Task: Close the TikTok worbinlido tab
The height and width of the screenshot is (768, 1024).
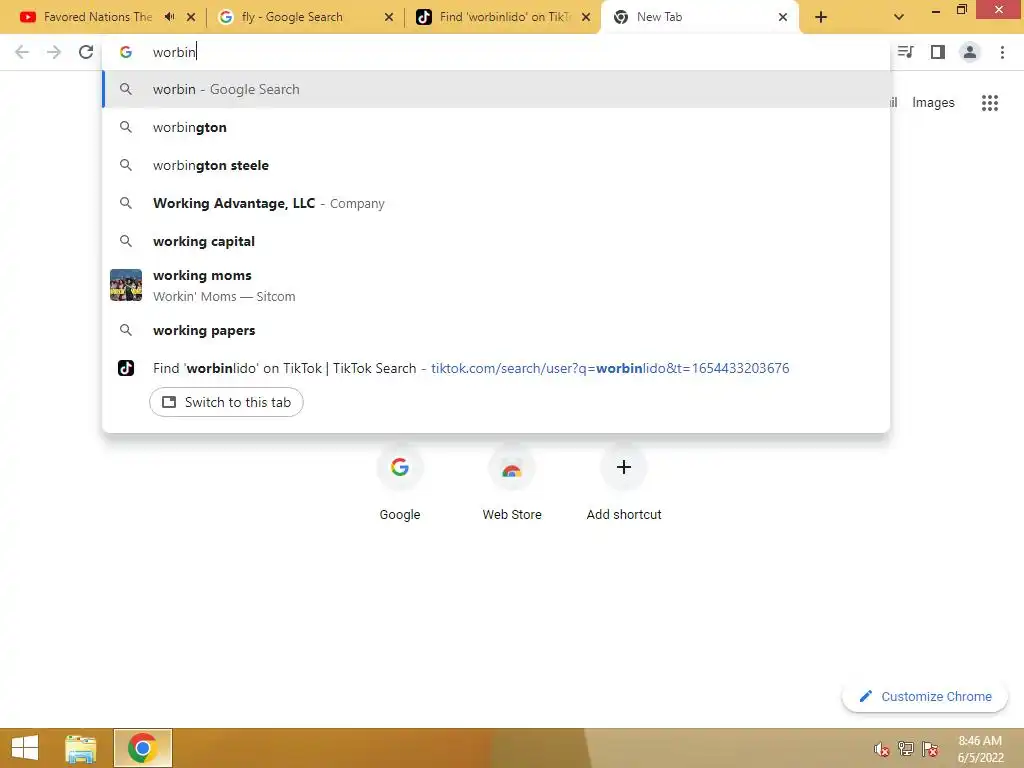Action: click(586, 17)
